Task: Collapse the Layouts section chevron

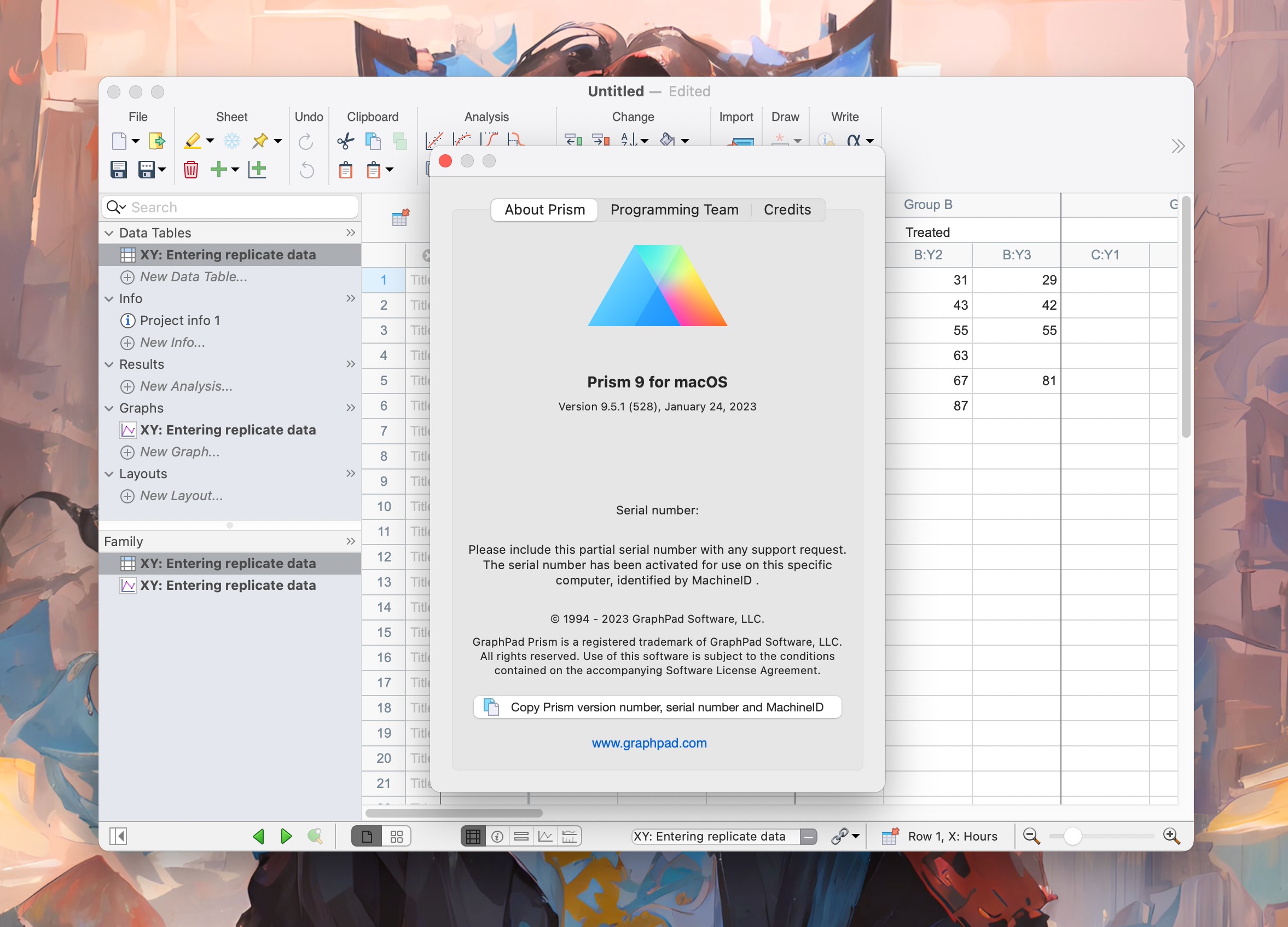Action: click(109, 474)
